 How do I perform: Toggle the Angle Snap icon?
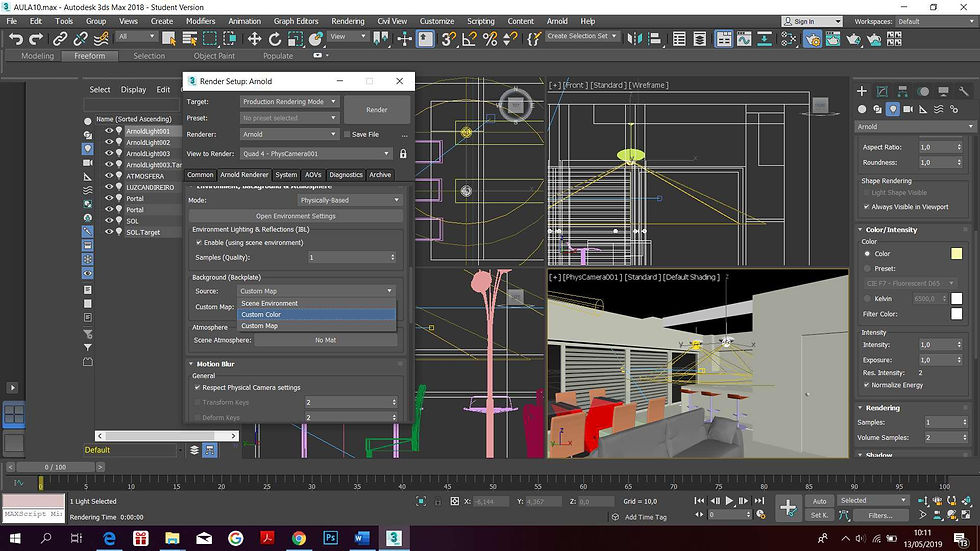[469, 39]
